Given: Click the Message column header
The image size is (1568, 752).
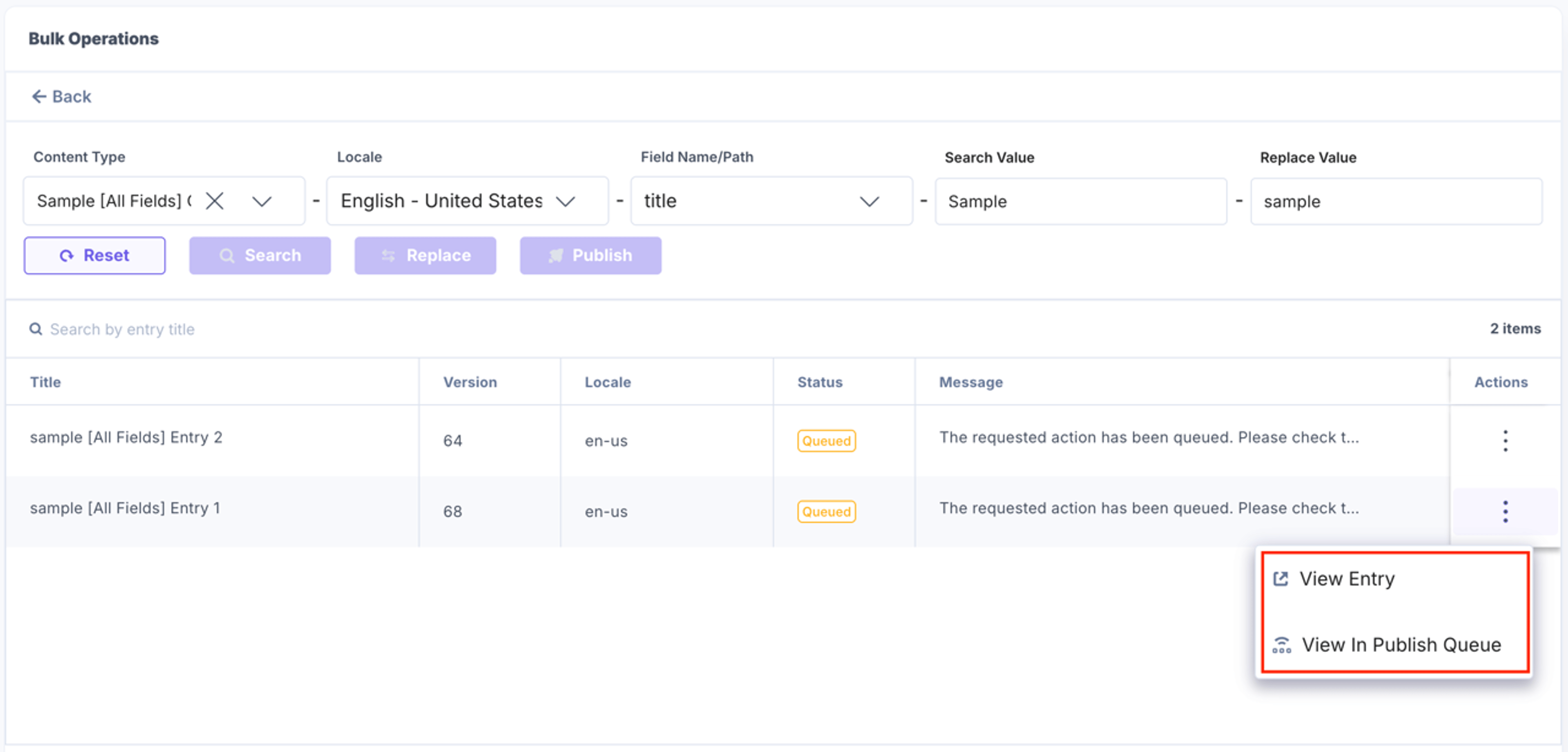Looking at the screenshot, I should [x=971, y=382].
